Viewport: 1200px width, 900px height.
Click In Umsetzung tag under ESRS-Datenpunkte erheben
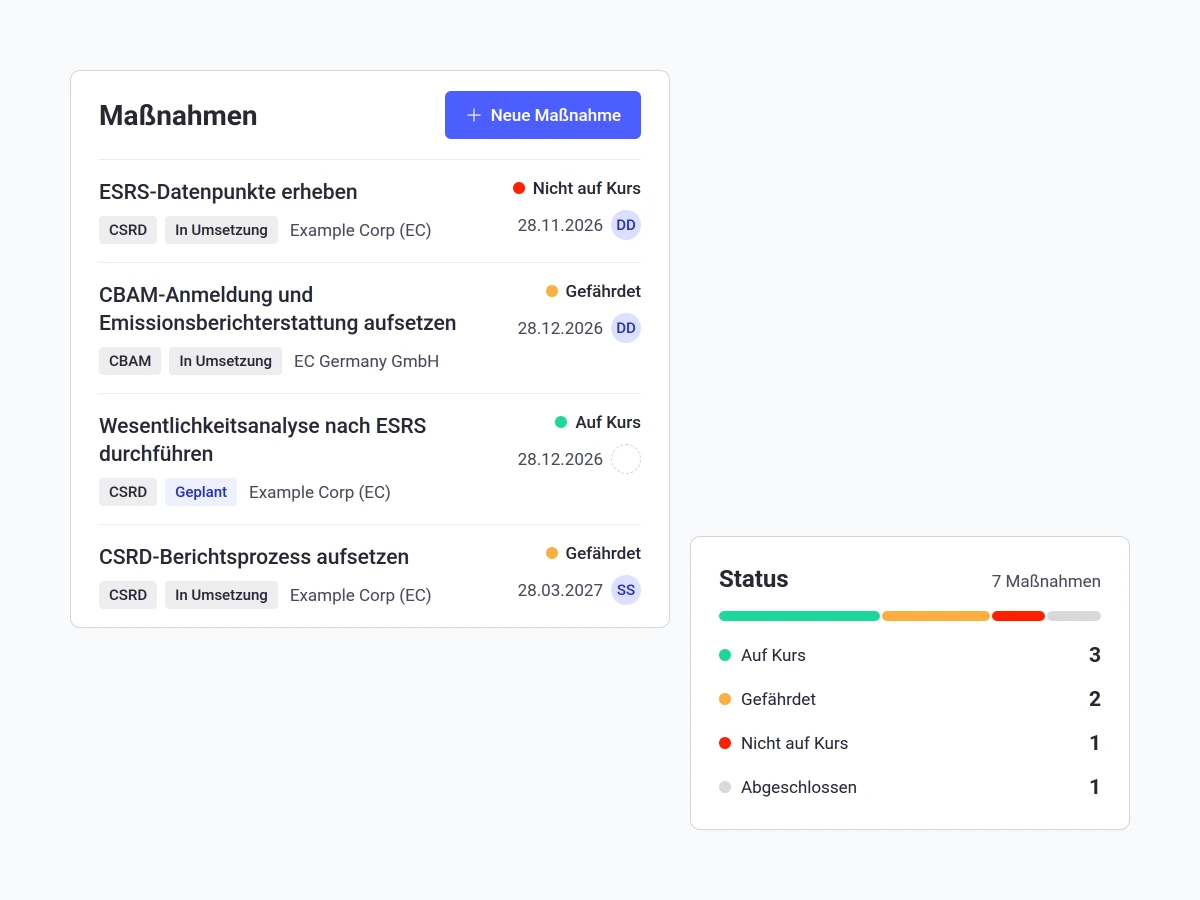(x=221, y=230)
